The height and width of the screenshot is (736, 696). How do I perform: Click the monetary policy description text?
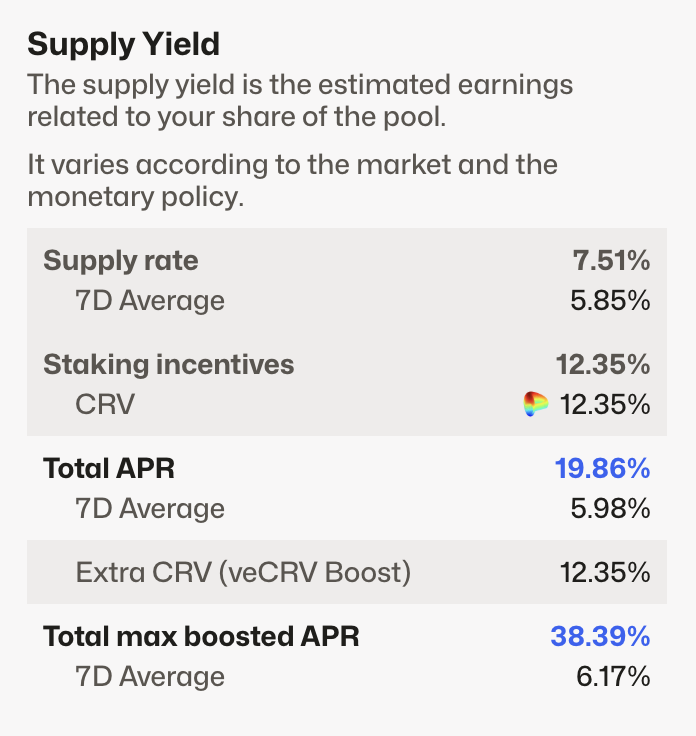pos(292,180)
